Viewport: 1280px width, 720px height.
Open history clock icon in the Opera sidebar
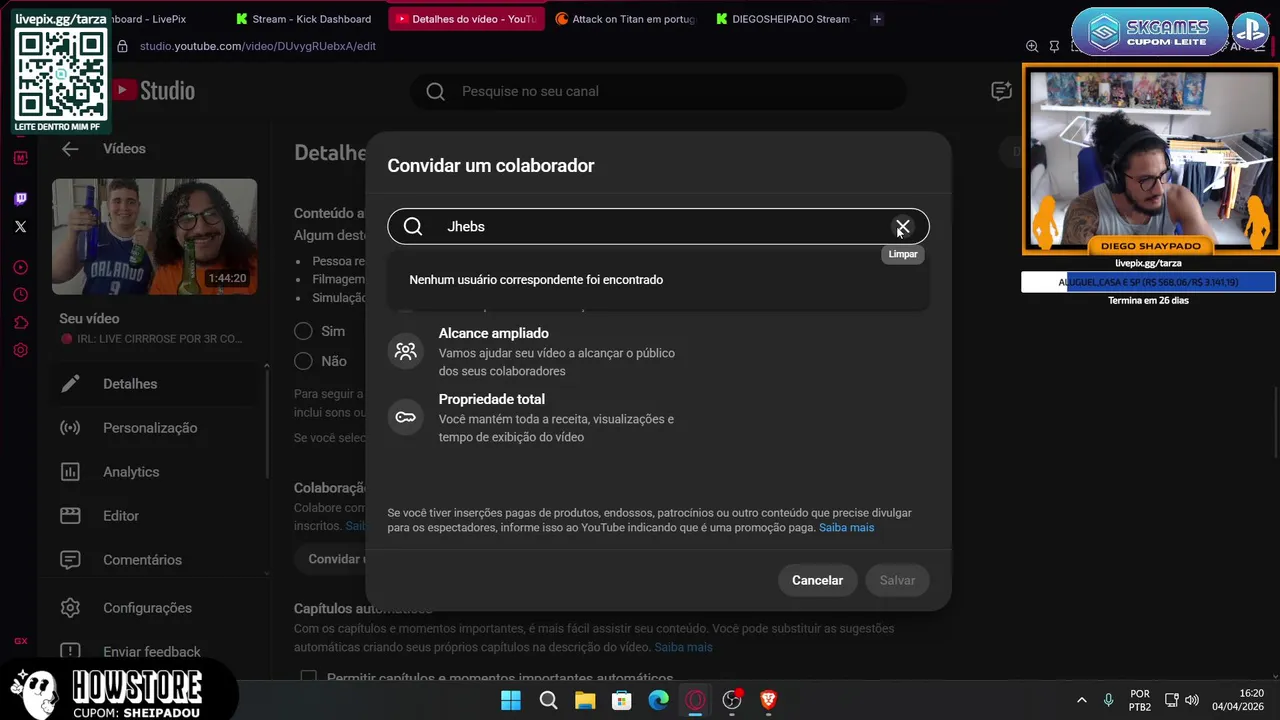20,295
